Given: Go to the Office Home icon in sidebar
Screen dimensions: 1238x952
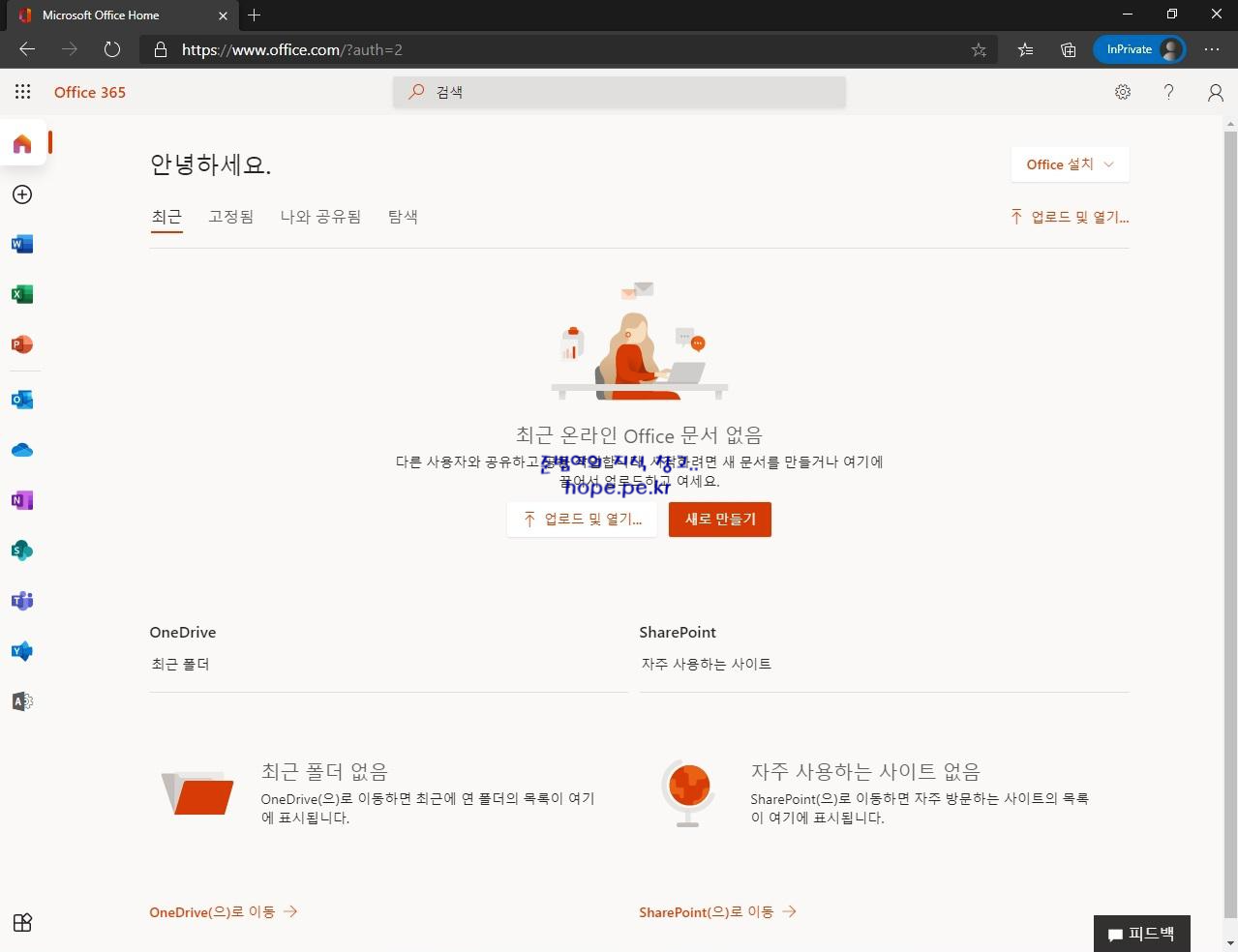Looking at the screenshot, I should [x=22, y=144].
